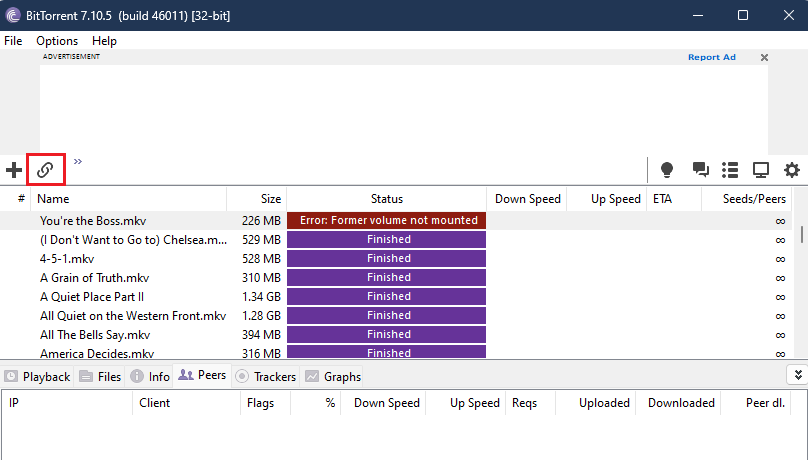
Task: Close the advertisement with X
Action: click(x=764, y=57)
